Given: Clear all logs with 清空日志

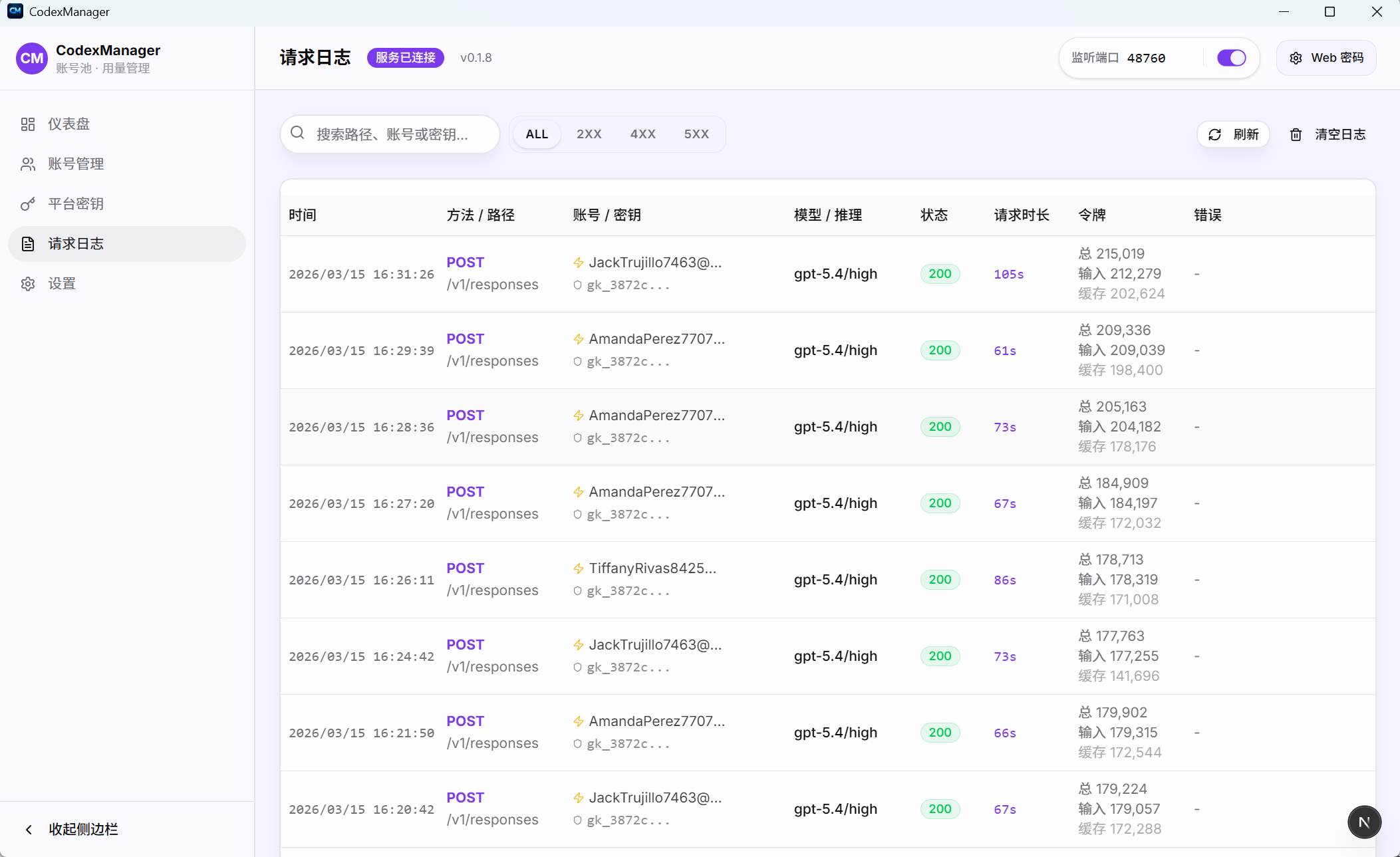Looking at the screenshot, I should pos(1339,134).
